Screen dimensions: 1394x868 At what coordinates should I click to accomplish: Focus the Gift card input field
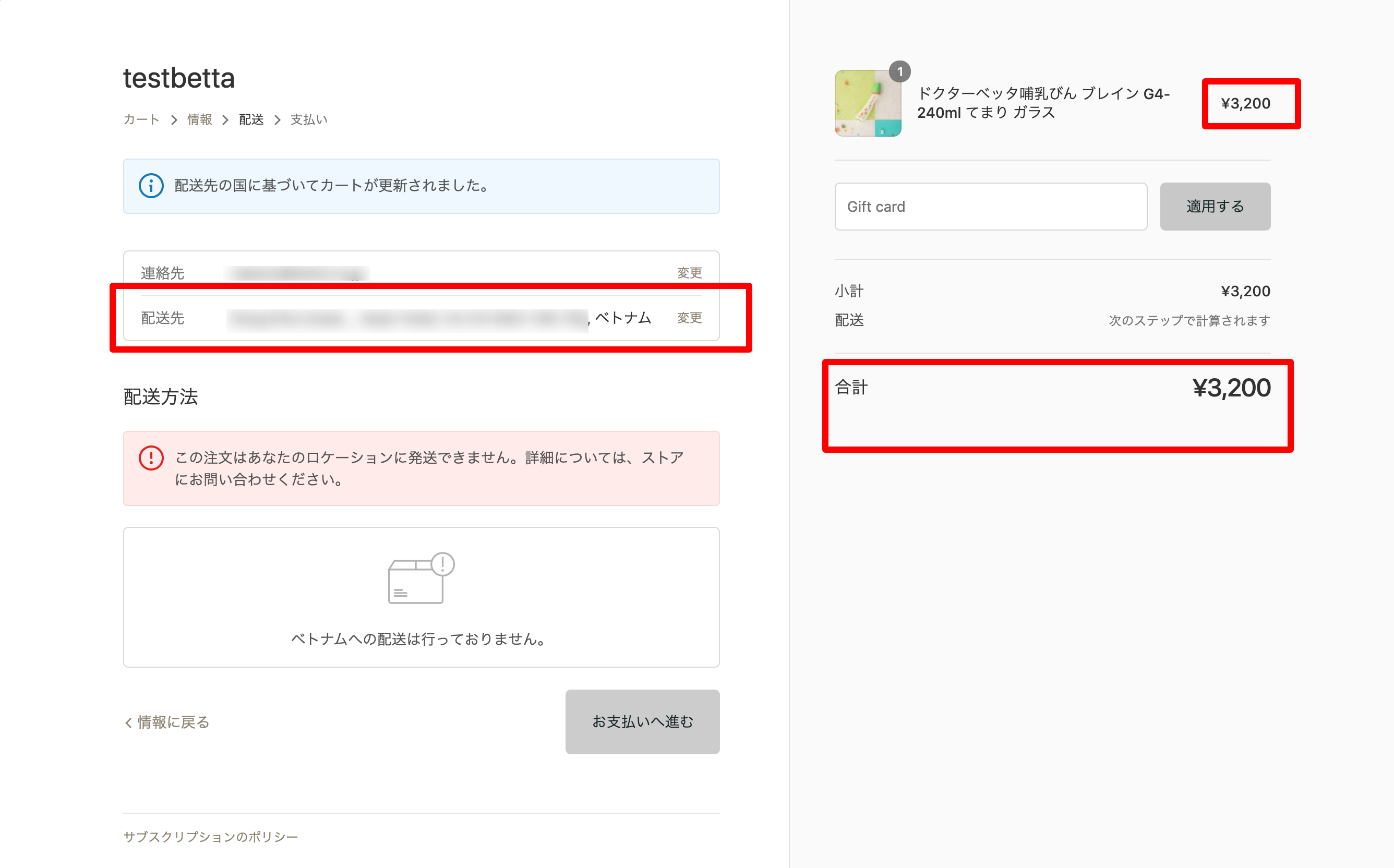990,207
